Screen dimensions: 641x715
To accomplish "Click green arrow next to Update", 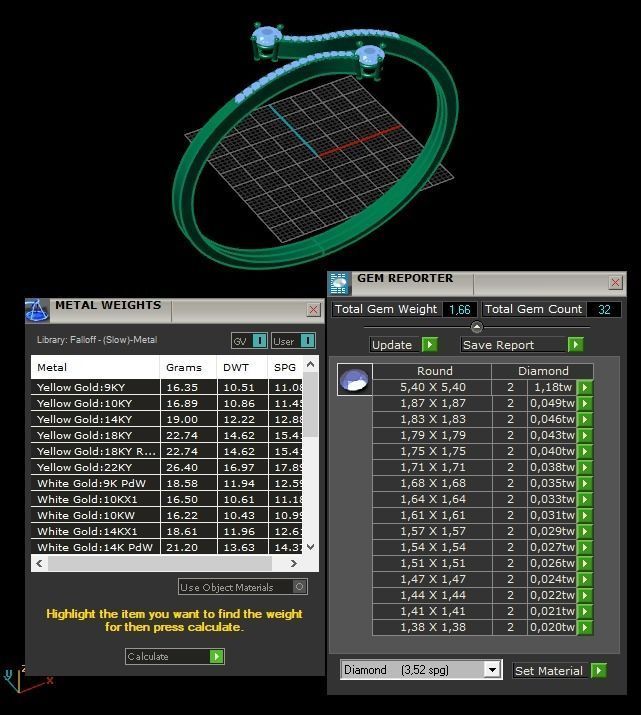I will tap(429, 345).
